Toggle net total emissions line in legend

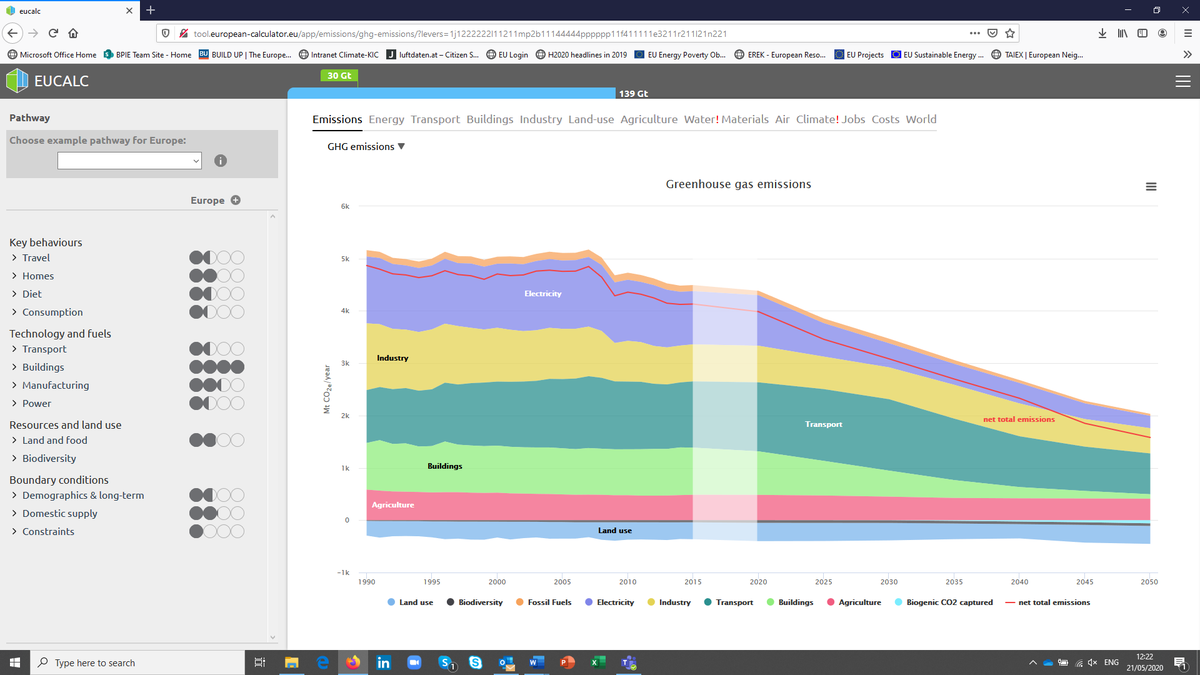tap(1047, 602)
